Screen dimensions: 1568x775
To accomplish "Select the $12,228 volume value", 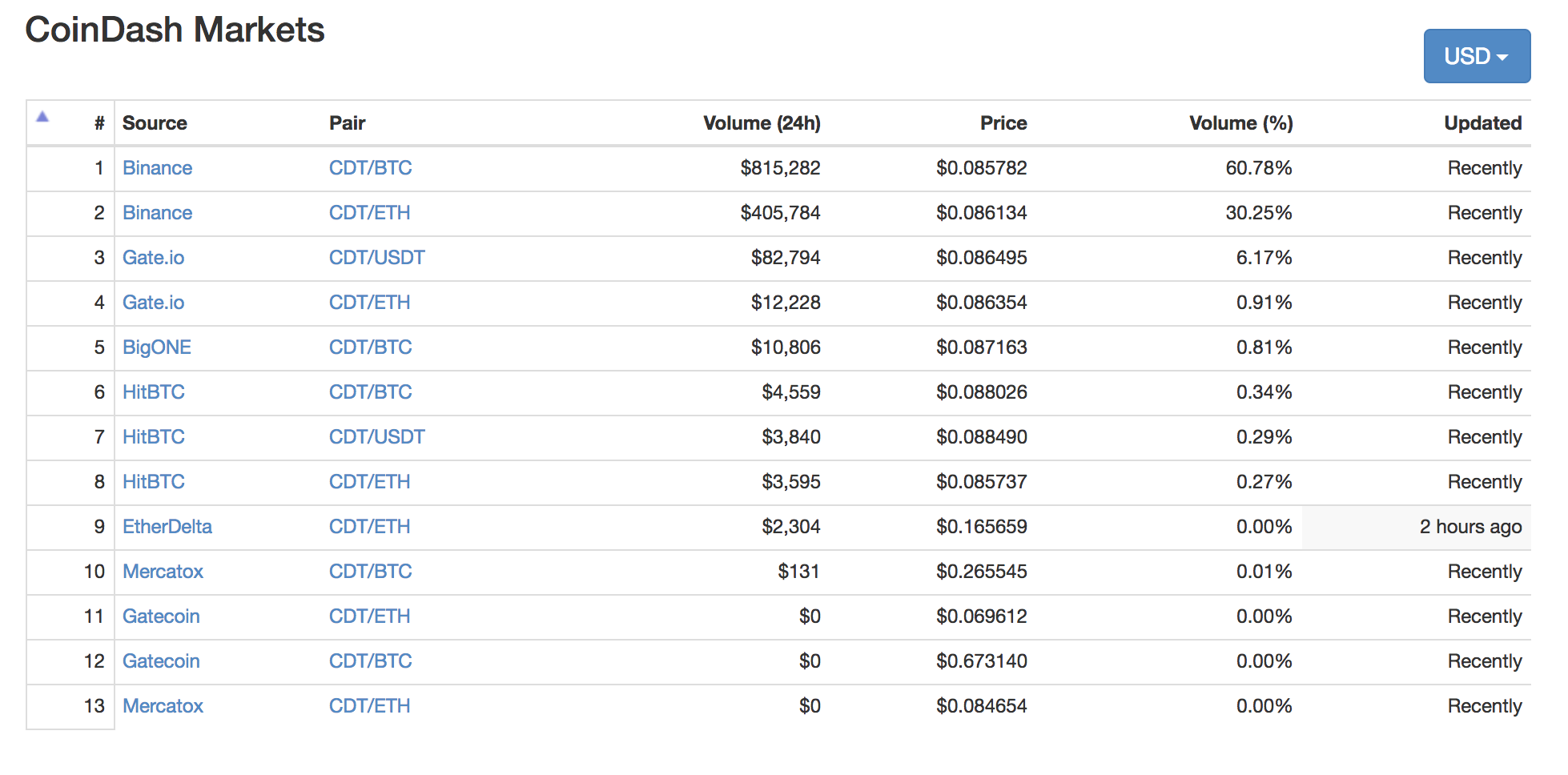I will pyautogui.click(x=786, y=303).
